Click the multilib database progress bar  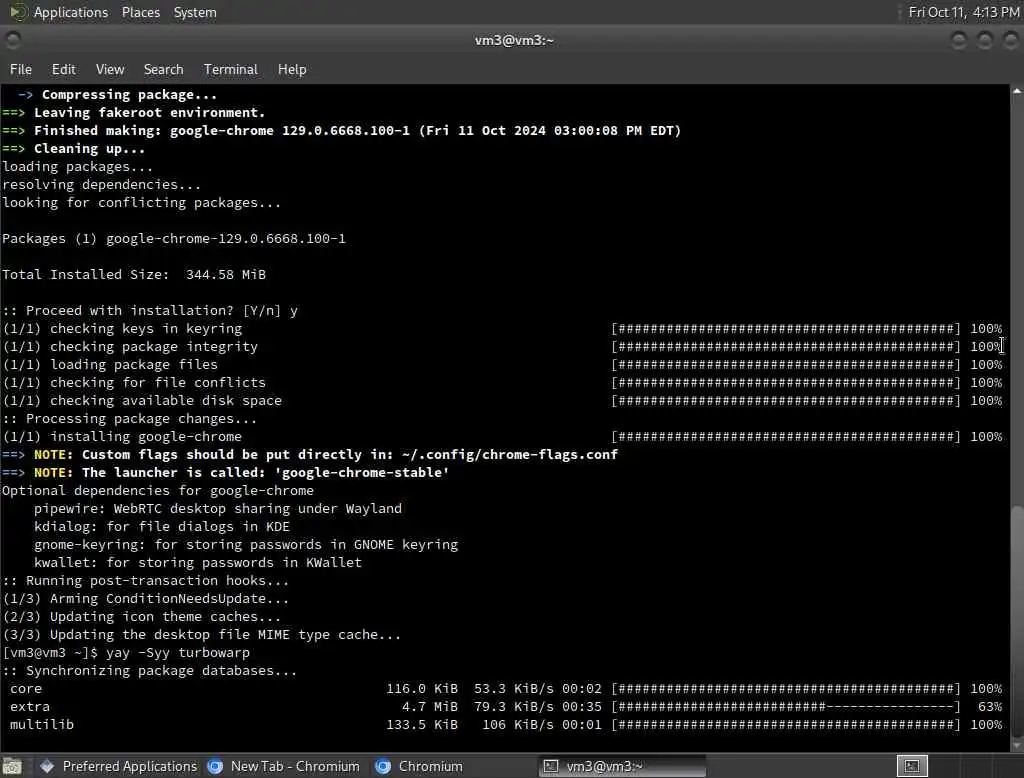(x=786, y=724)
